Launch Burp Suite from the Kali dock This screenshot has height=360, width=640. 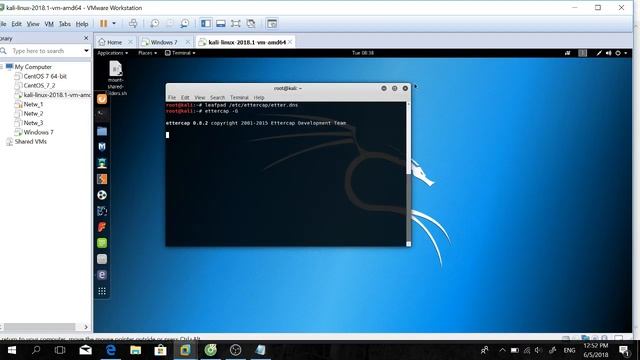[x=102, y=179]
